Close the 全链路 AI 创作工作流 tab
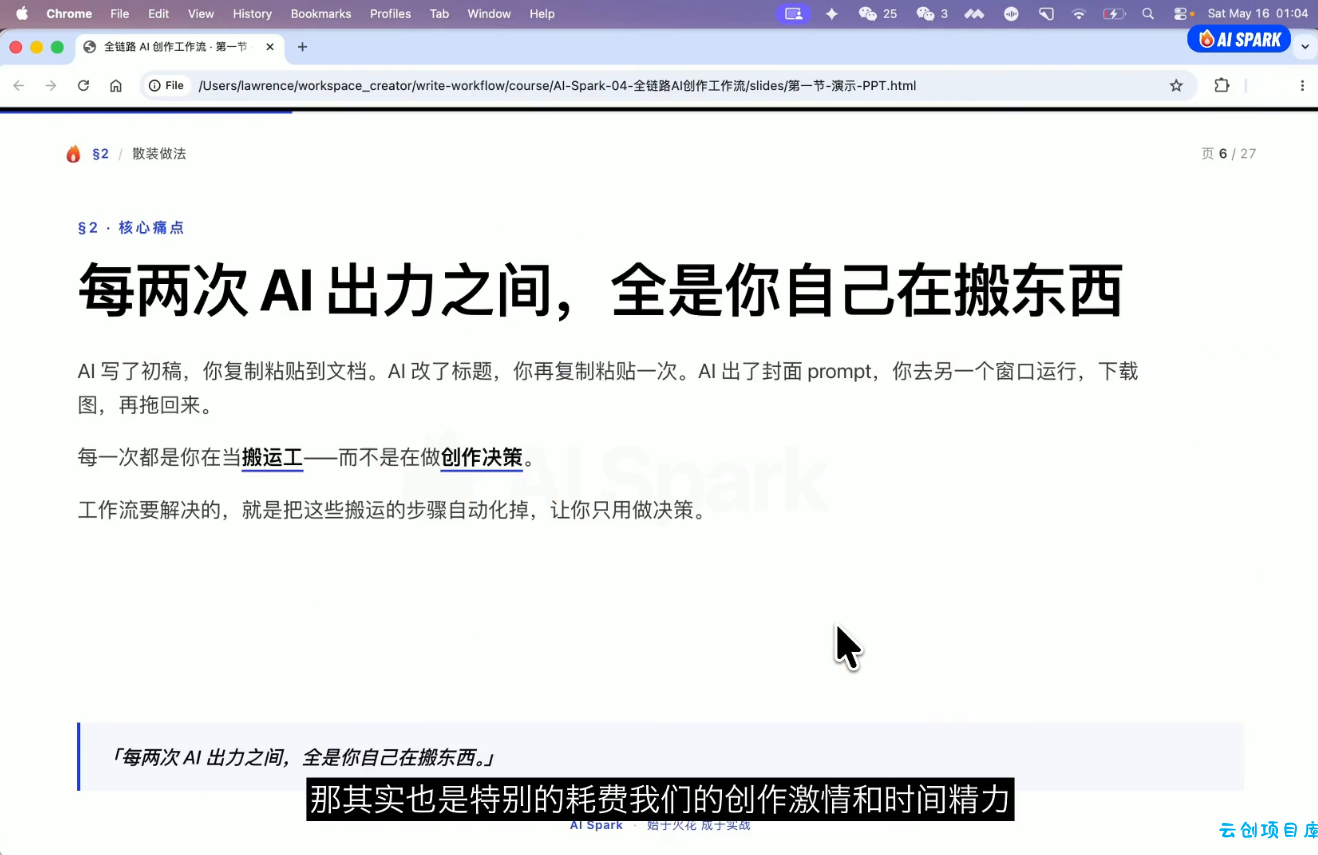The width and height of the screenshot is (1318, 855). click(x=270, y=47)
